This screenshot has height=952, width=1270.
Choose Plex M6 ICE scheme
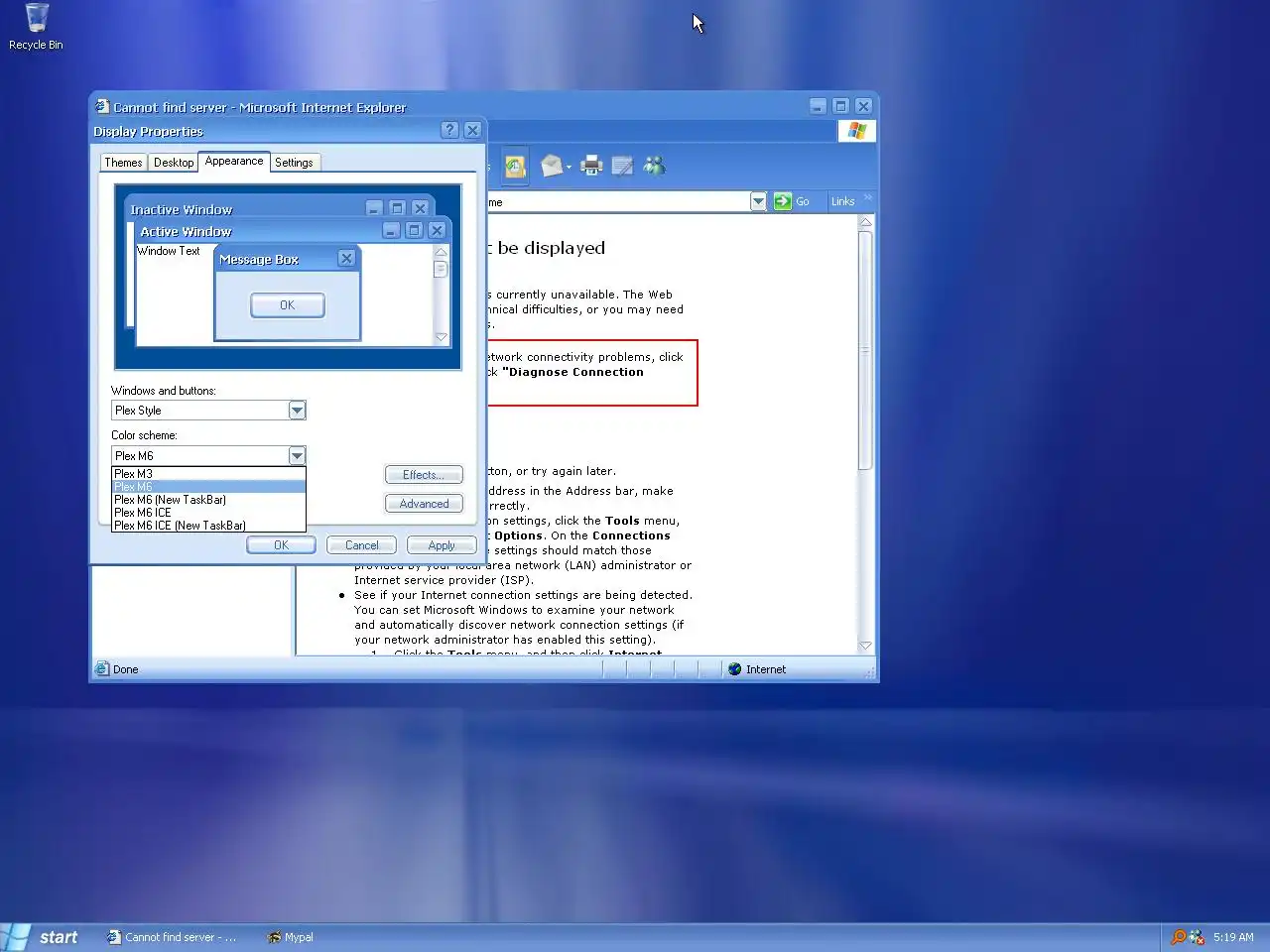coord(208,513)
